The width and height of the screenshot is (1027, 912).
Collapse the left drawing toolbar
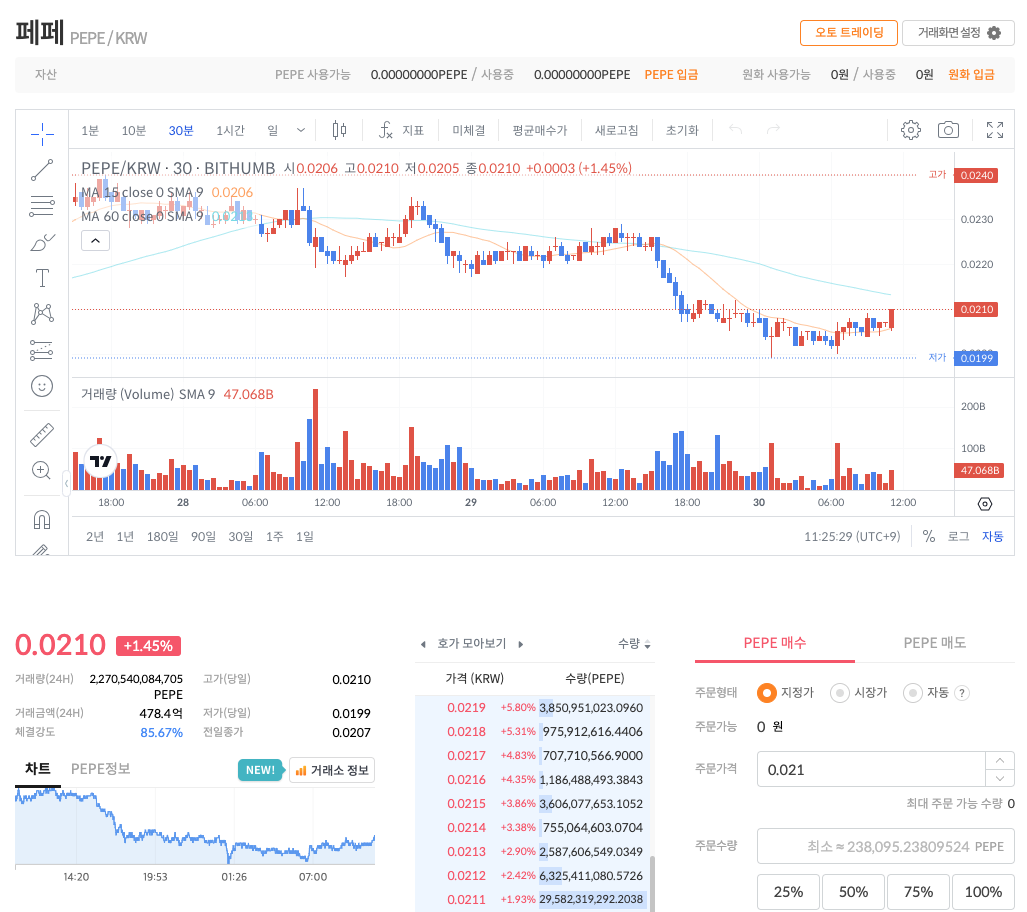(x=66, y=484)
